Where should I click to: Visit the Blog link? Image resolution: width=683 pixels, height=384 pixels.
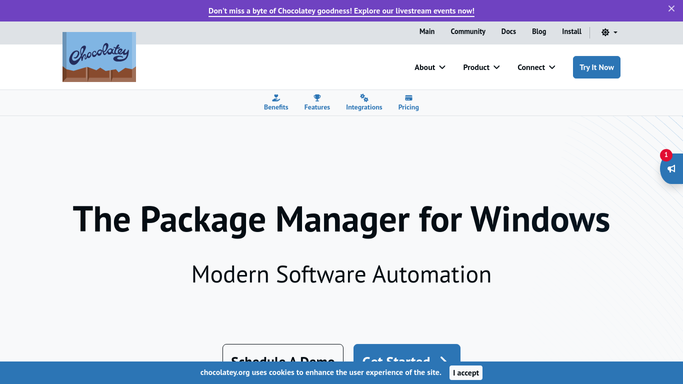[x=539, y=31]
